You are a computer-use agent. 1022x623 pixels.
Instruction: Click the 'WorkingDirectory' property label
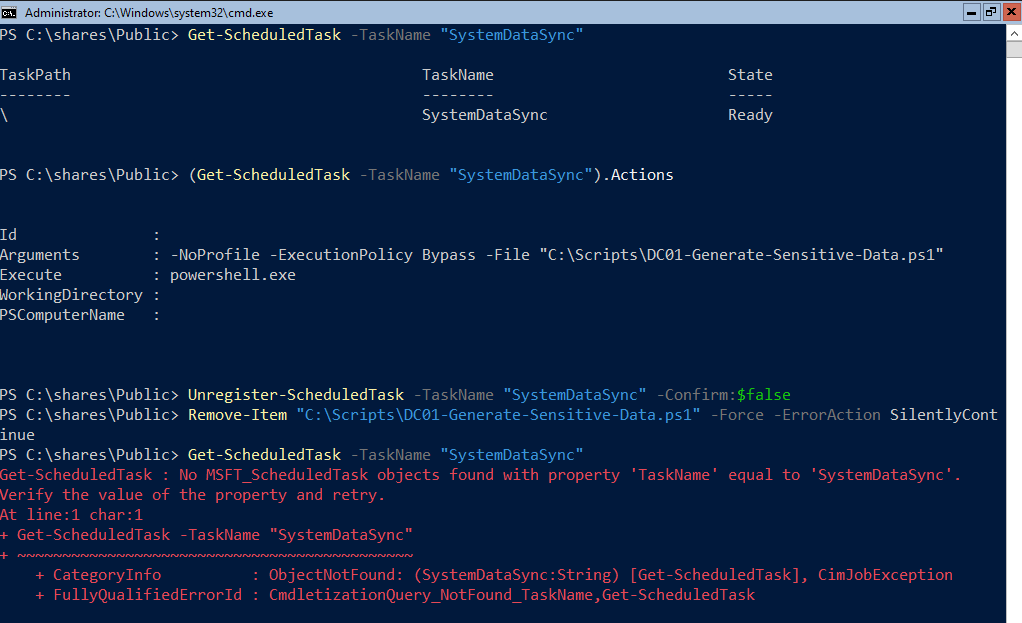(x=71, y=295)
